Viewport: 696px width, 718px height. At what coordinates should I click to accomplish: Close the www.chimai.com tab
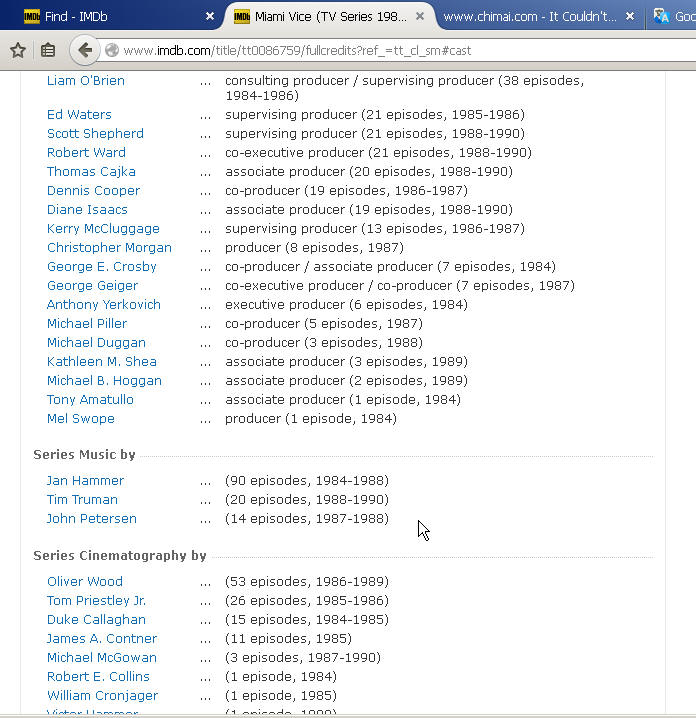click(x=630, y=16)
